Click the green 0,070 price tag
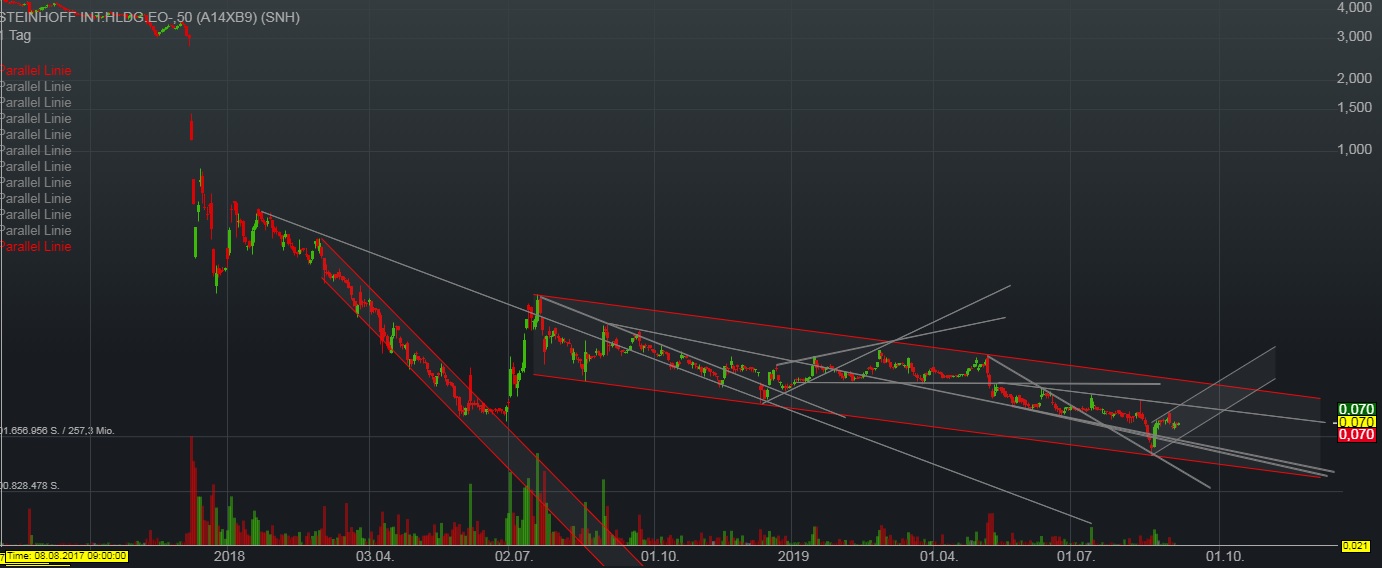Image resolution: width=1382 pixels, height=568 pixels. pos(1356,410)
